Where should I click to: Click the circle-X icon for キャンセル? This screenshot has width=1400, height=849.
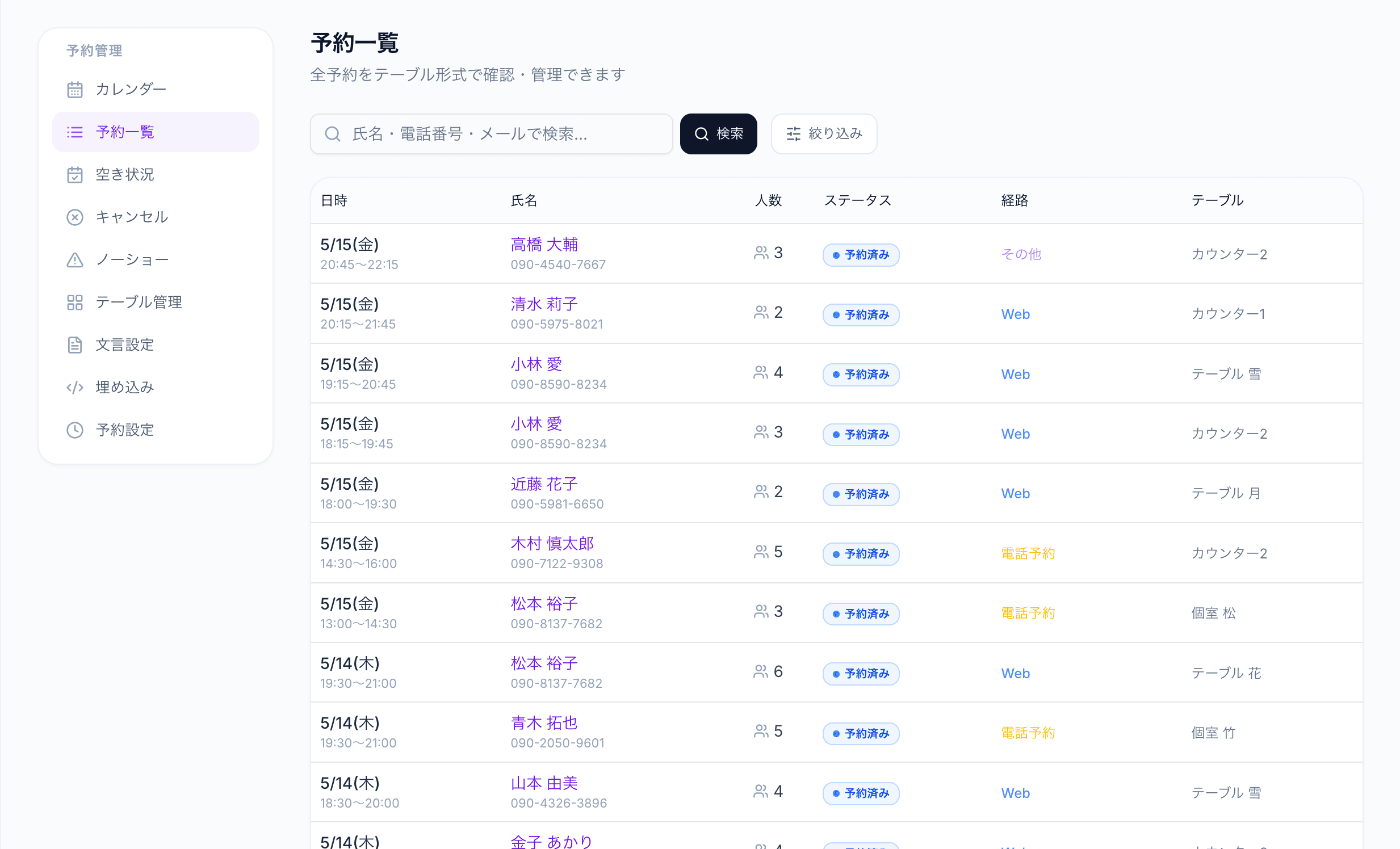(74, 217)
